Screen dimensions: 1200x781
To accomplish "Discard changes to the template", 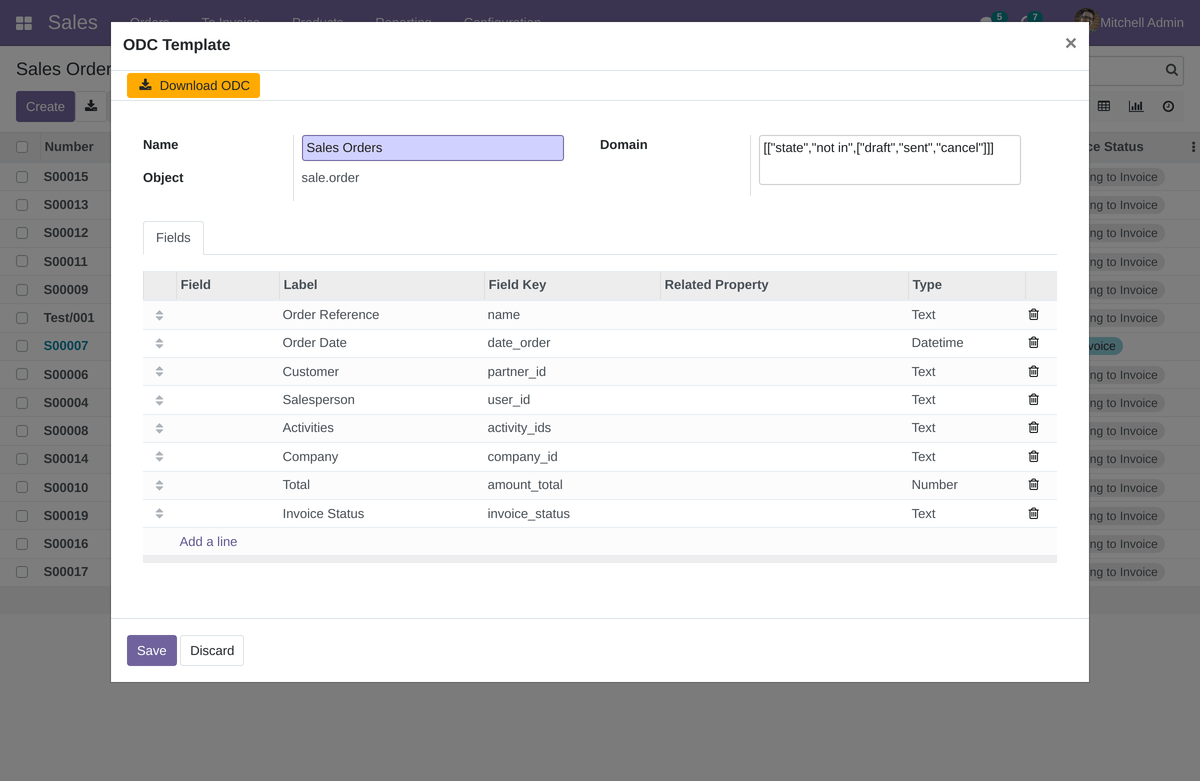I will coord(212,650).
